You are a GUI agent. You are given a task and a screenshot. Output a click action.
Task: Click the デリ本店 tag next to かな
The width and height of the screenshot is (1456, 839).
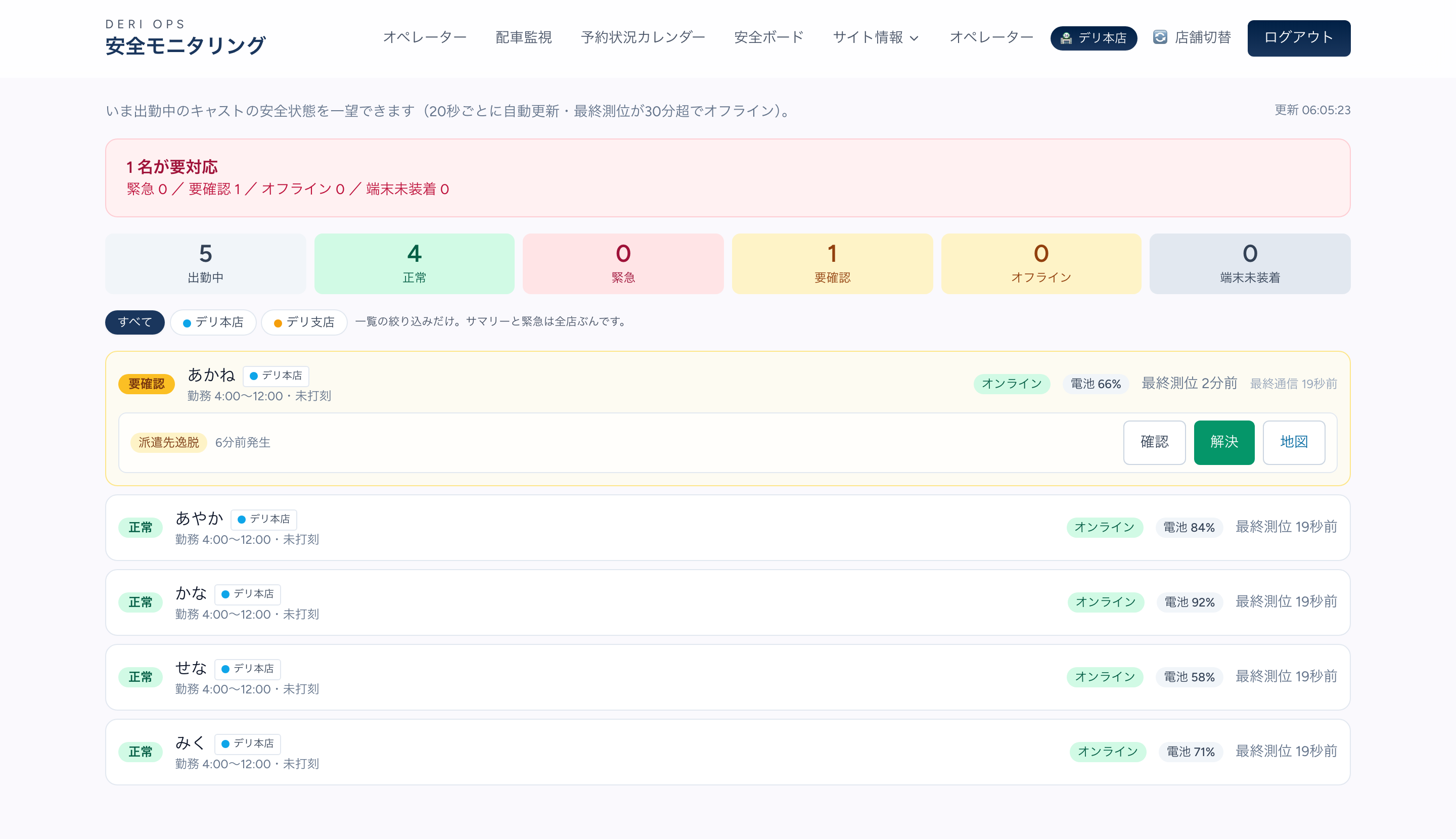coord(247,594)
